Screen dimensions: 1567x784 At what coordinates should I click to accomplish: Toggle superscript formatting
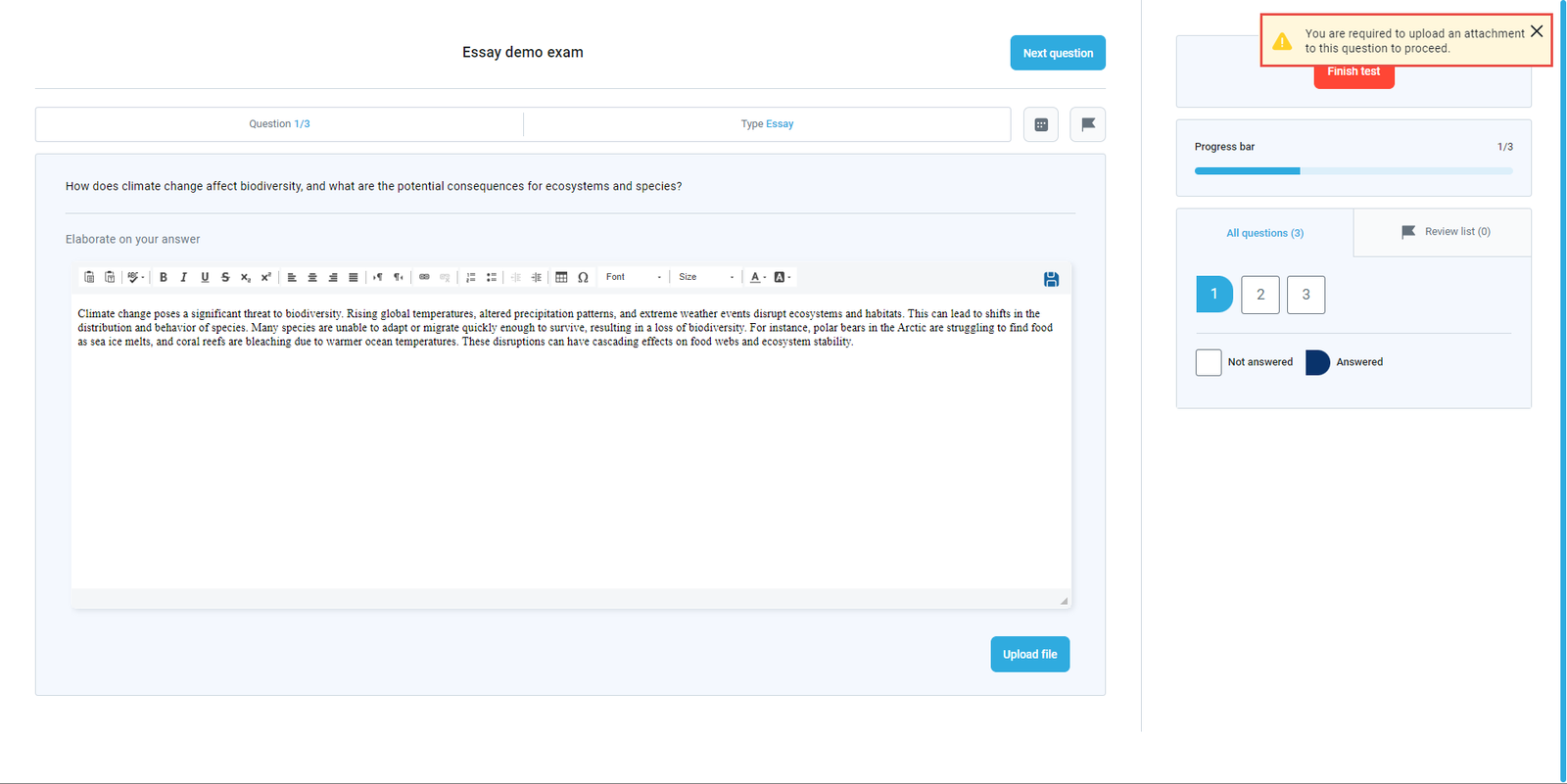click(265, 278)
